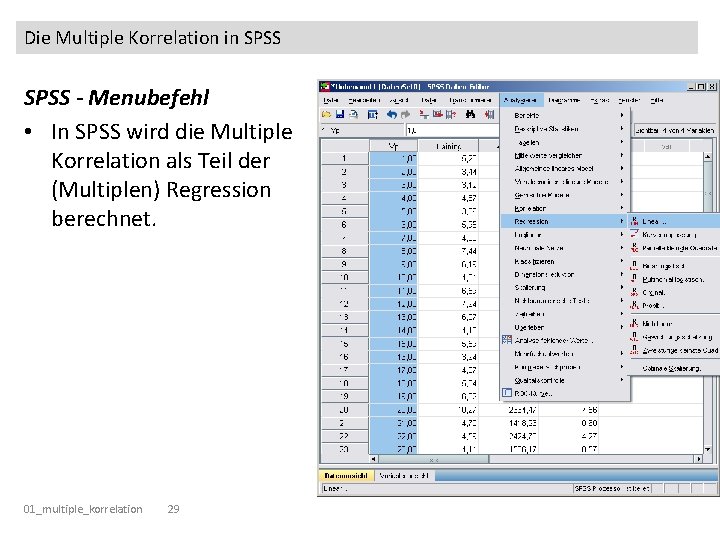Click the Redo arrow toolbar icon
Image resolution: width=720 pixels, height=540 pixels.
[405, 114]
